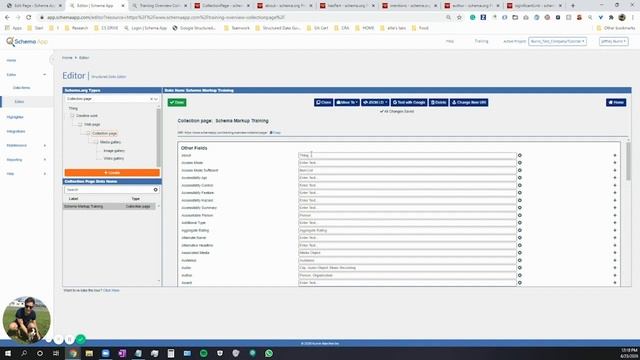Open the Collection page type combo box
Image resolution: width=640 pixels, height=360 pixels.
(x=111, y=99)
